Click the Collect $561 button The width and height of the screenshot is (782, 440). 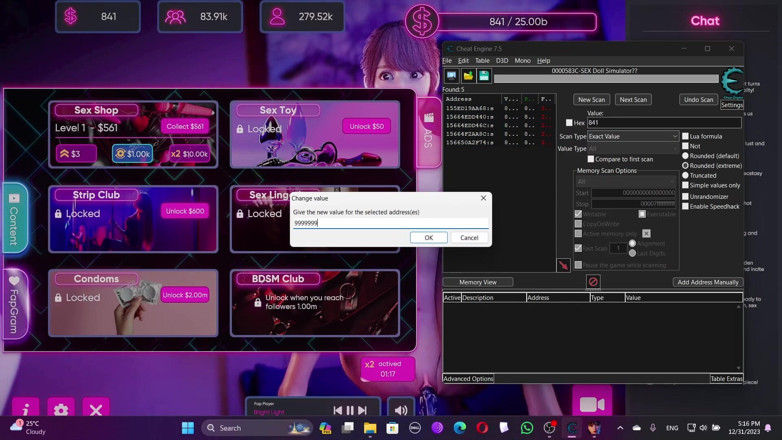tap(185, 126)
